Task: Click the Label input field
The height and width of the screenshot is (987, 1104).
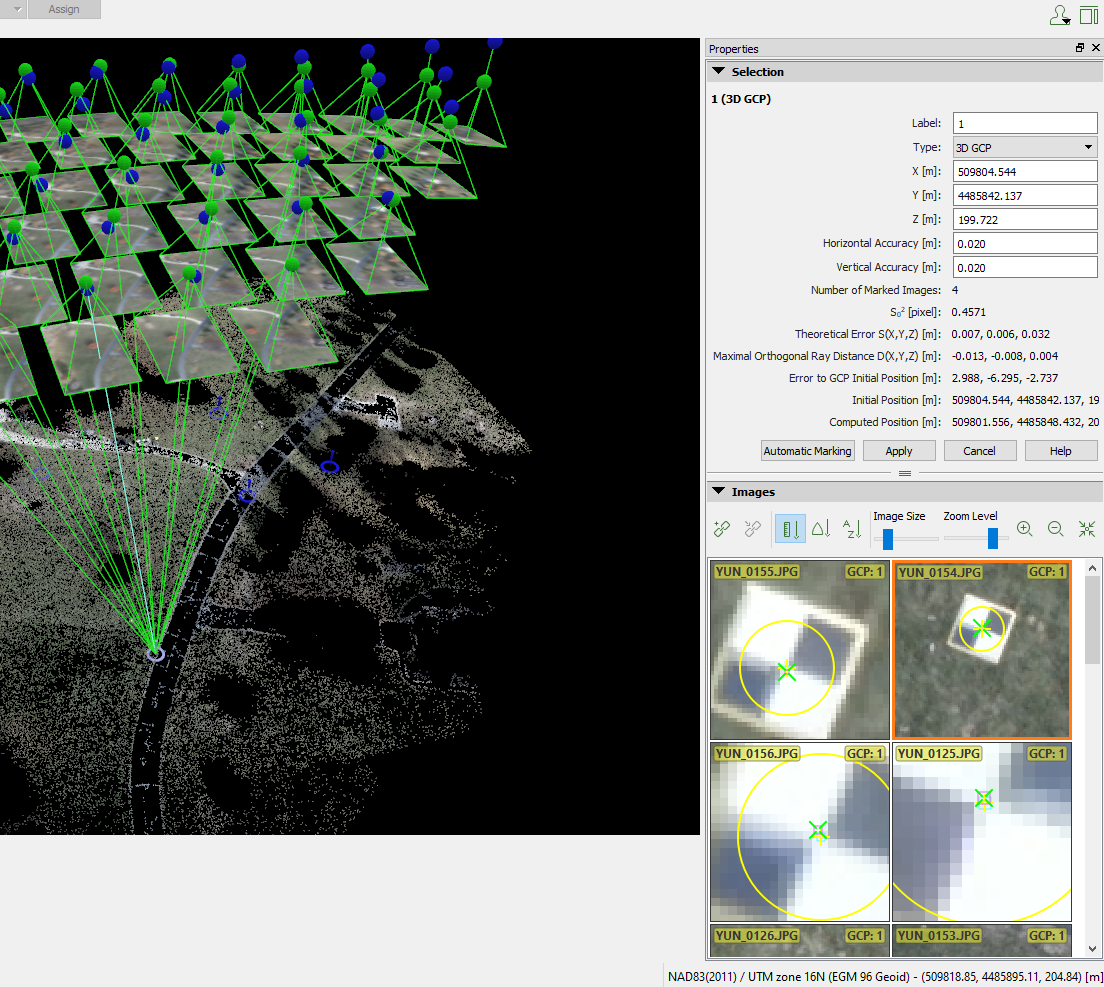Action: click(x=1025, y=123)
